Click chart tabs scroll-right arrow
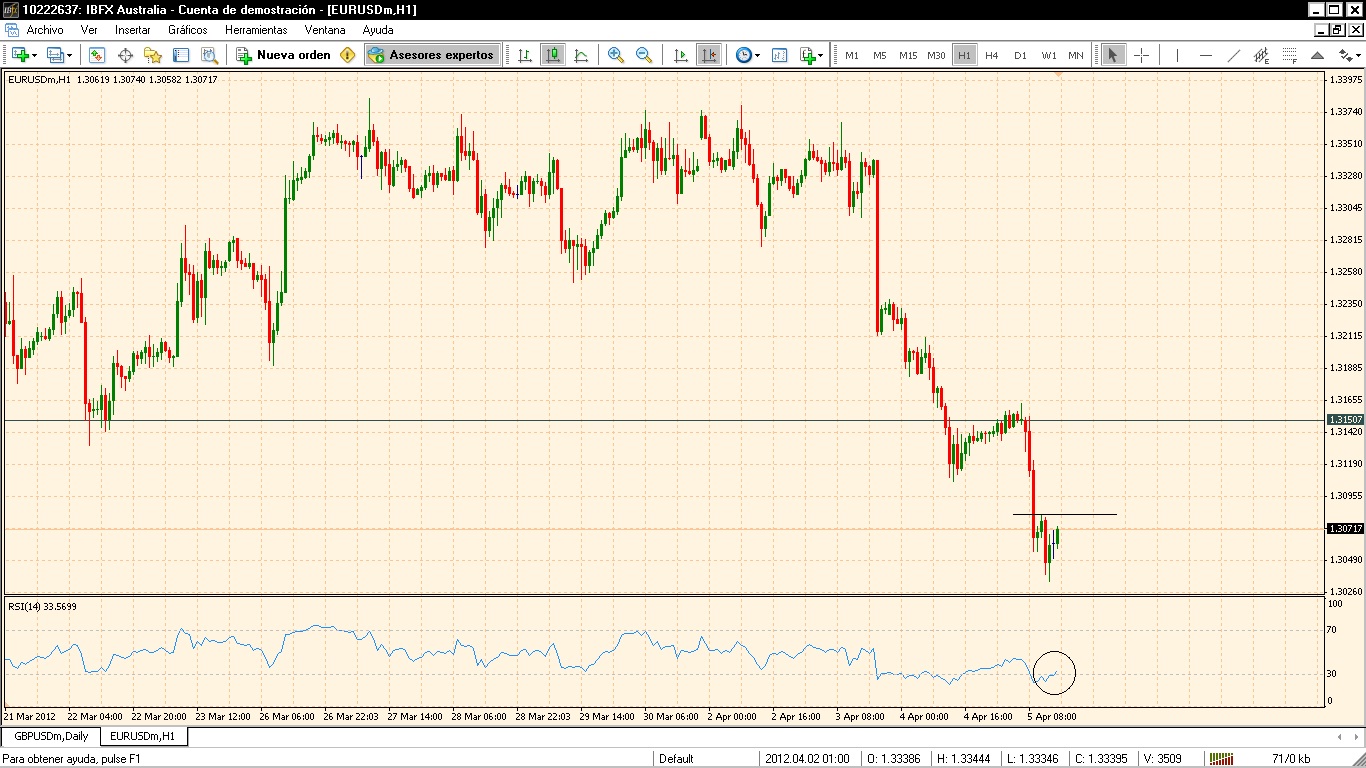The height and width of the screenshot is (768, 1366). [1355, 737]
